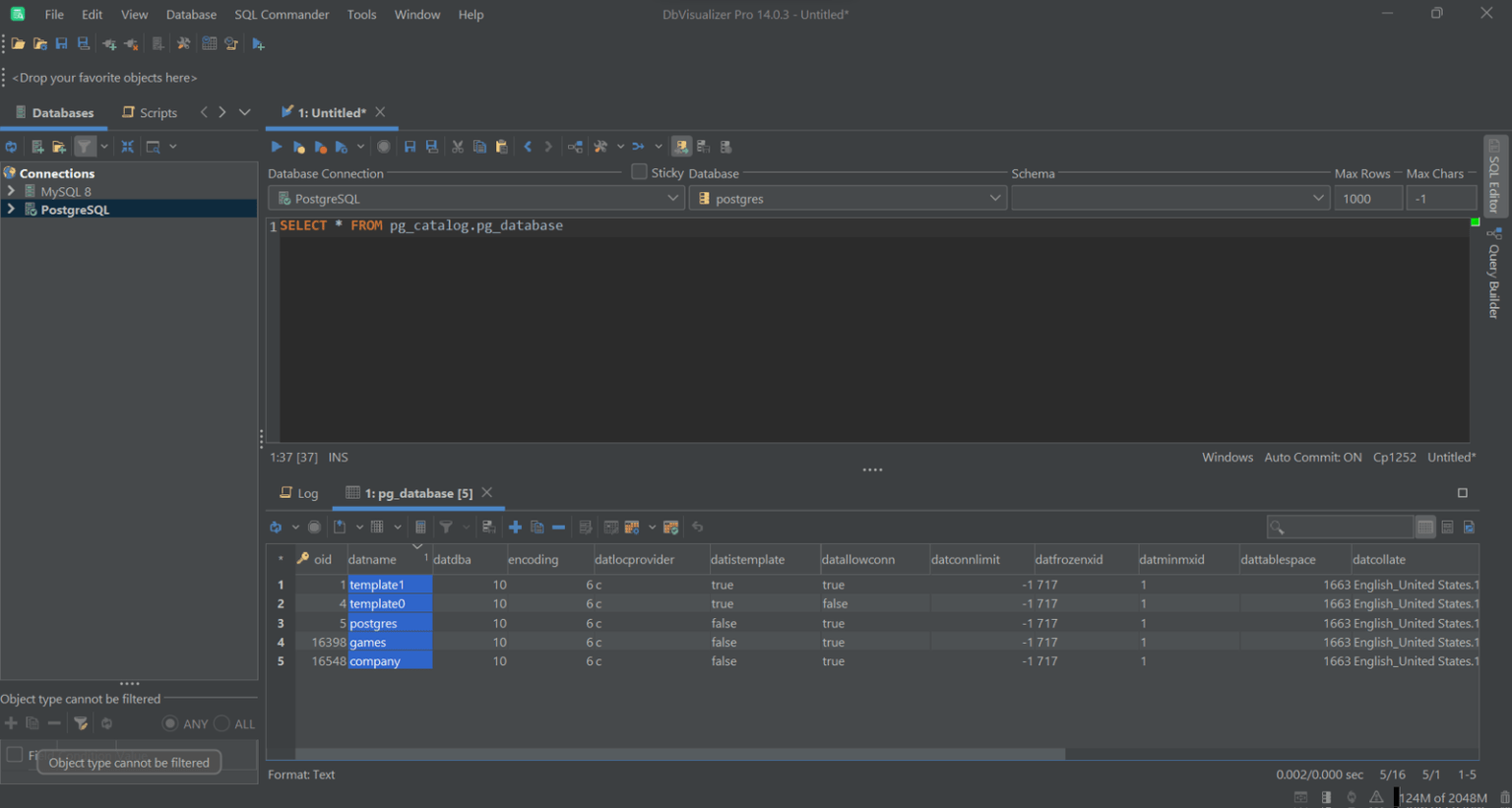Screen dimensions: 1512x808
Task: Execute the SQL query with the Run icon
Action: 276,146
